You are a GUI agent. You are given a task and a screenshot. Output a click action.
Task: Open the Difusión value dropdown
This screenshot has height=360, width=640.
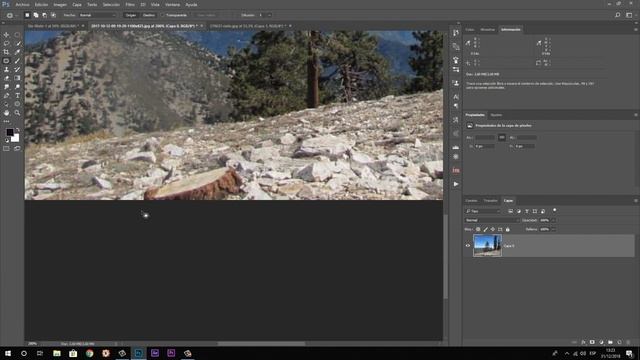pos(269,15)
